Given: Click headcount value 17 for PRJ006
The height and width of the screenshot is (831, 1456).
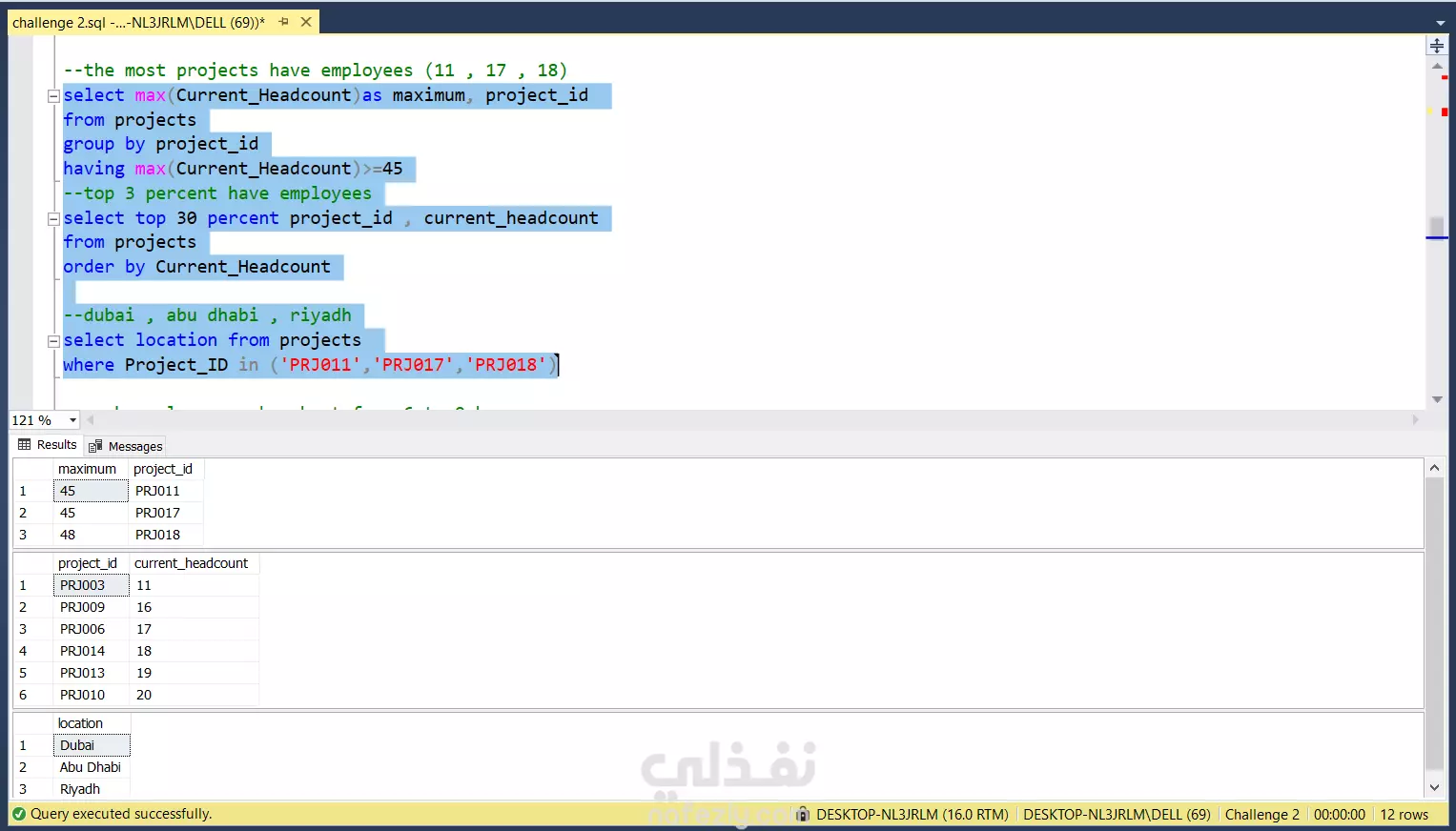Looking at the screenshot, I should click(194, 629).
